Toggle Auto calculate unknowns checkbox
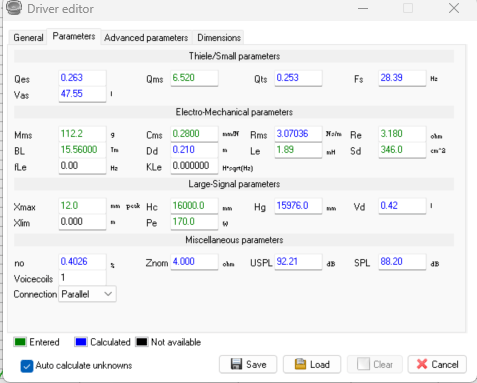This screenshot has width=477, height=383. [27, 366]
